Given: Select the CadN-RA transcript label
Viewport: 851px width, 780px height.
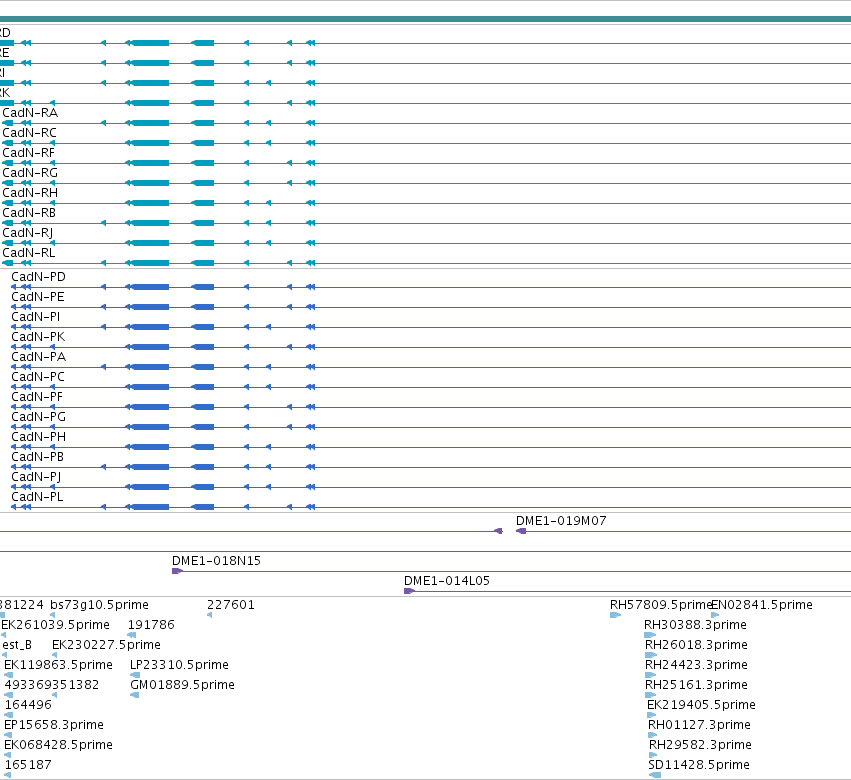Looking at the screenshot, I should point(30,113).
